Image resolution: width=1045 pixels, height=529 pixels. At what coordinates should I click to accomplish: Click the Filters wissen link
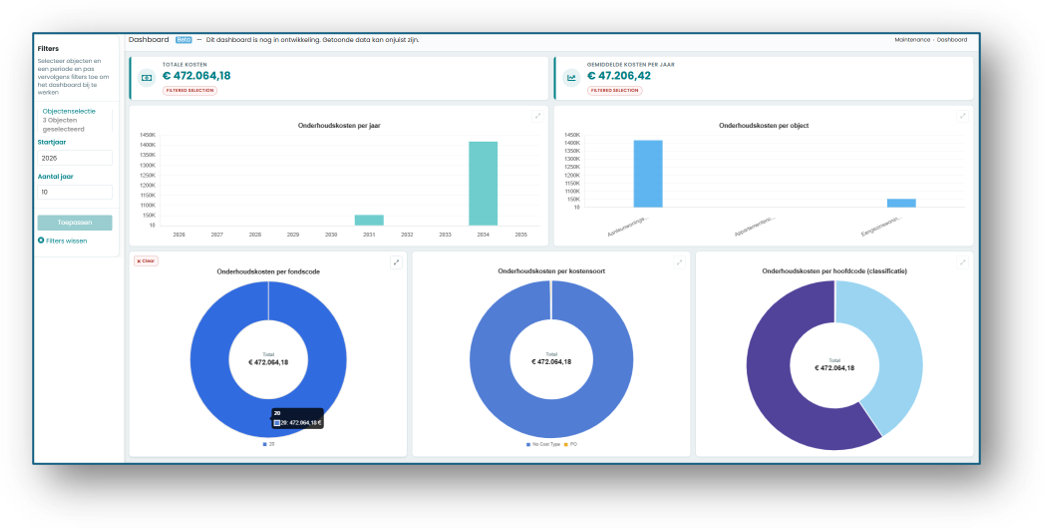point(66,241)
